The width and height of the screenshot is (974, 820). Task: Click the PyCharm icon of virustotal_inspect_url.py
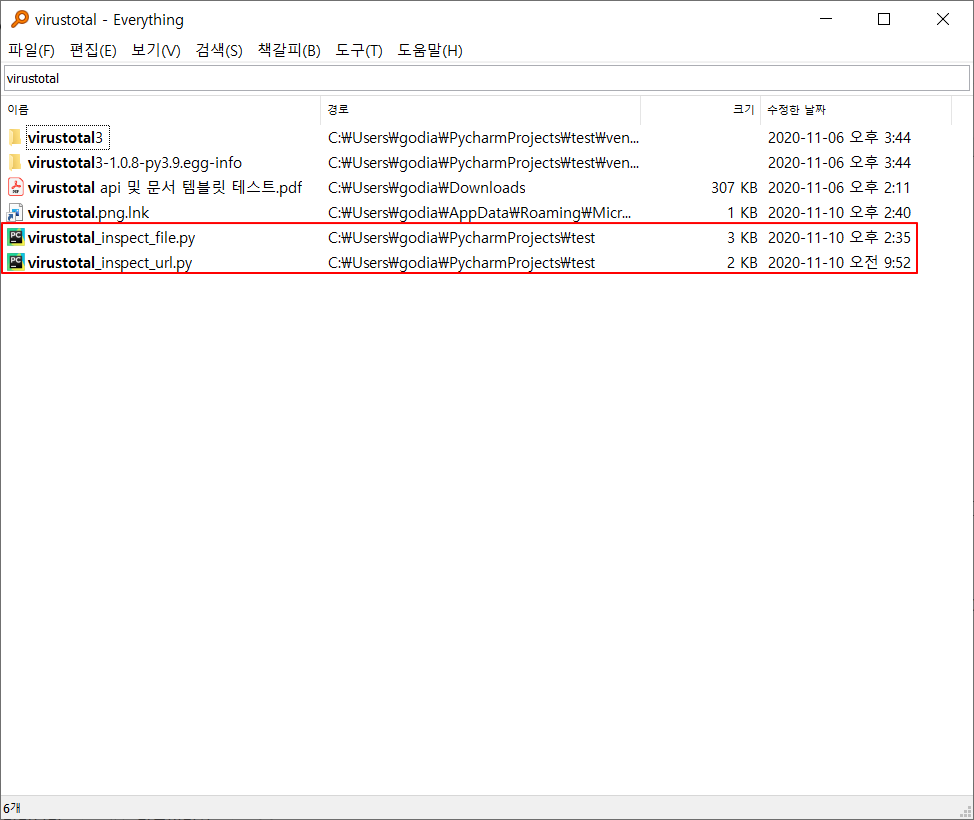16,262
